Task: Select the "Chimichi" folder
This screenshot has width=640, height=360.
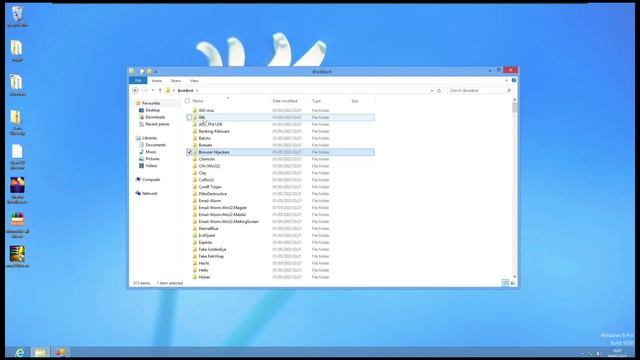Action: click(x=207, y=159)
